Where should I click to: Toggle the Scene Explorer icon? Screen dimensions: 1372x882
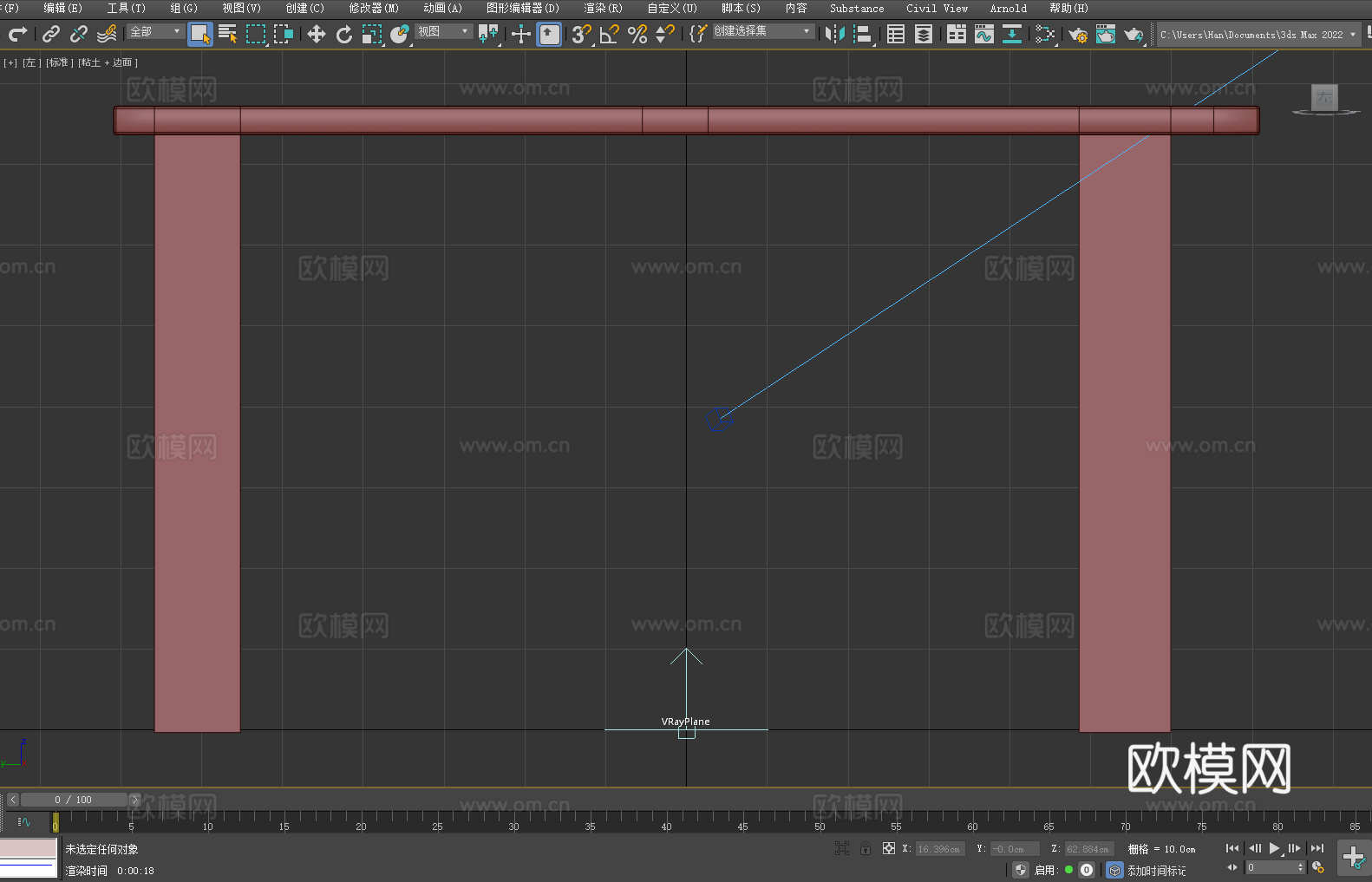896,34
